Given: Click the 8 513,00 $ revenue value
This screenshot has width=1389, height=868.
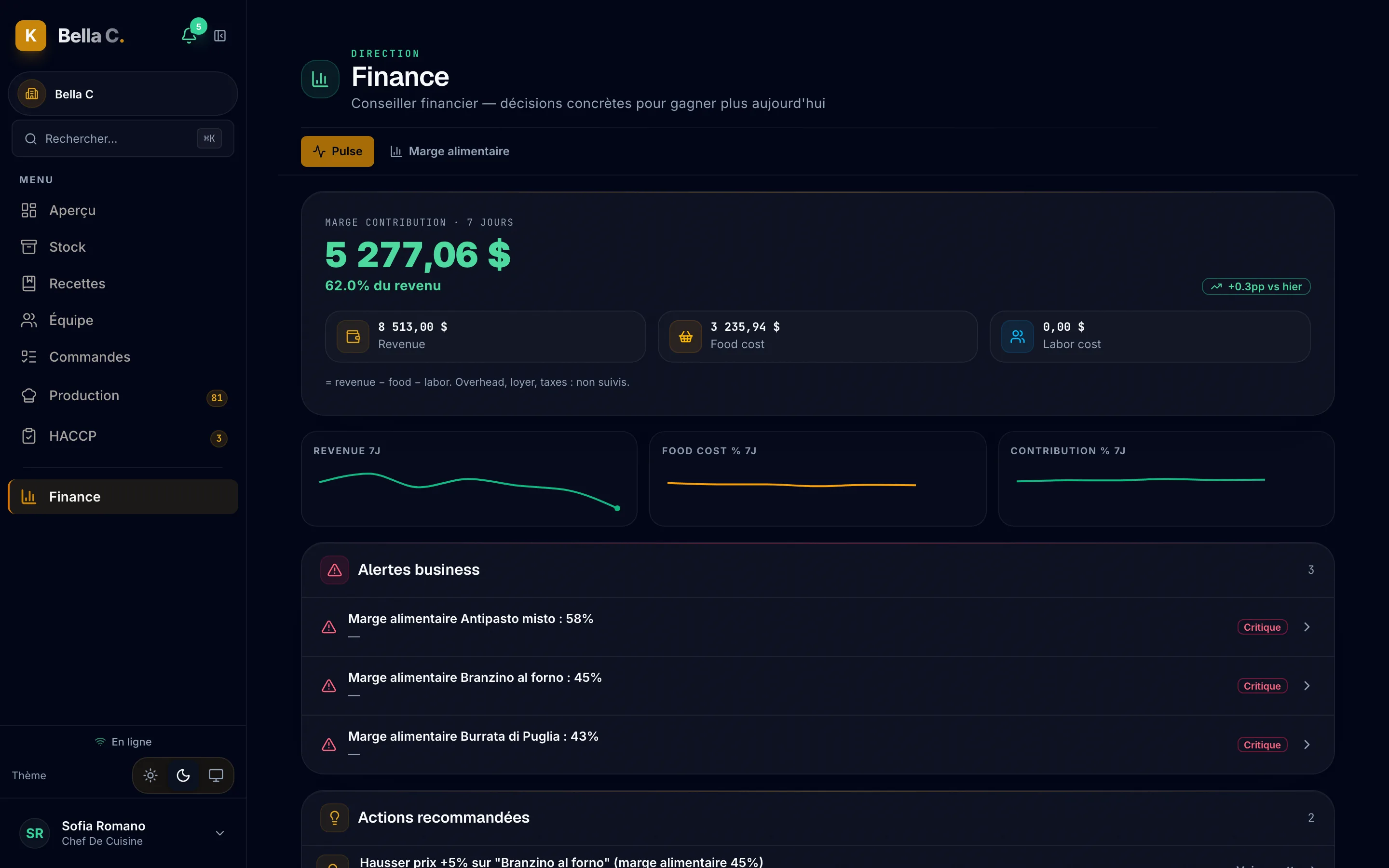Looking at the screenshot, I should 413,327.
